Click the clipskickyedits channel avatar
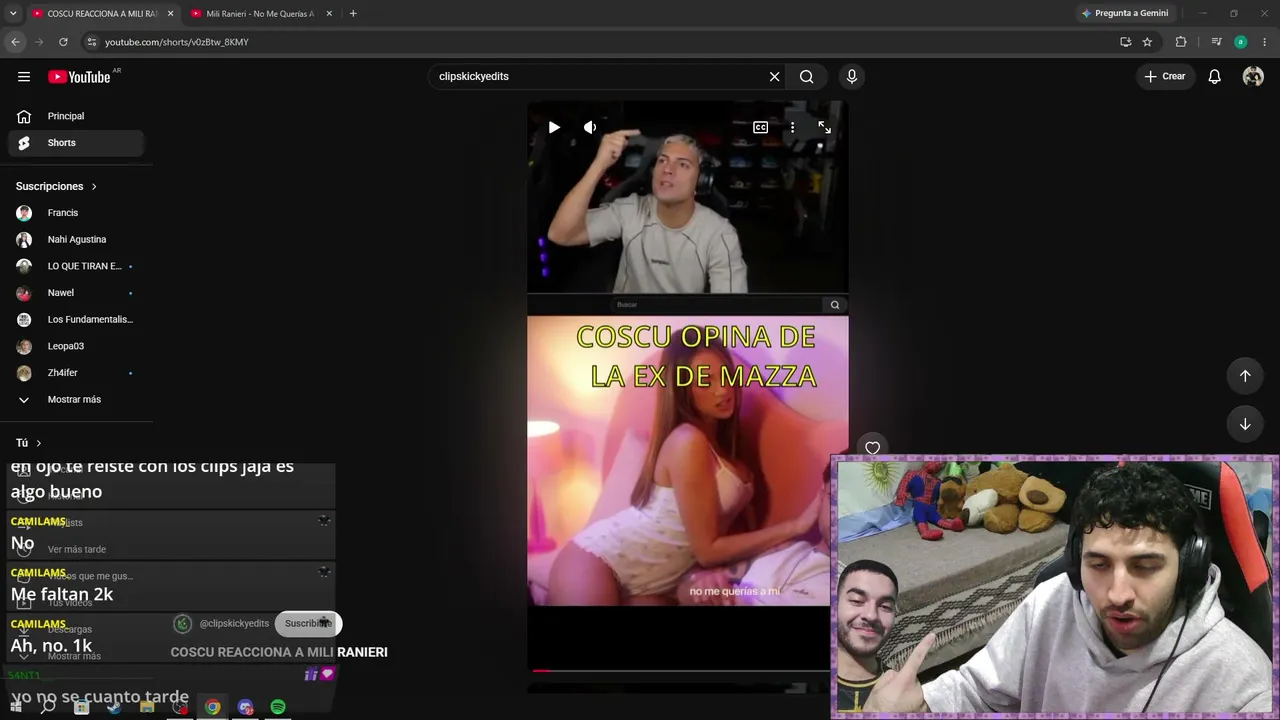This screenshot has height=720, width=1280. (182, 624)
